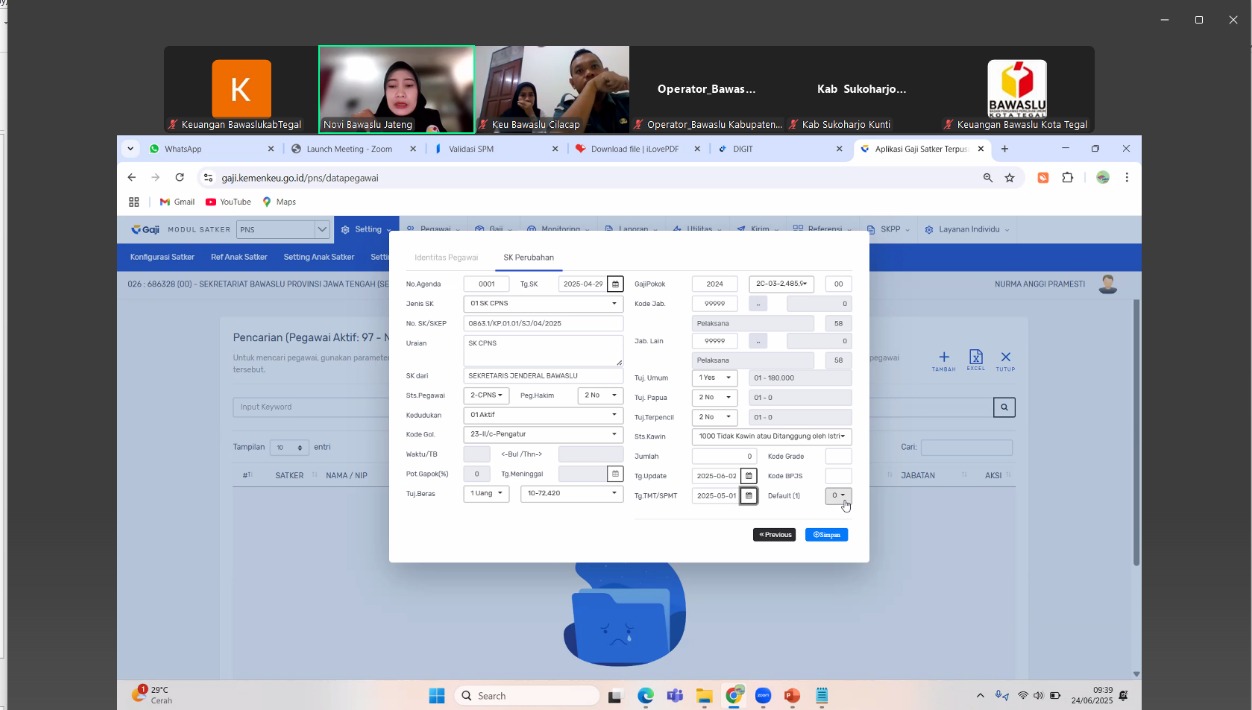Expand the Jenis SK dropdown
Screen dimensions: 1252x710
pyautogui.click(x=543, y=304)
